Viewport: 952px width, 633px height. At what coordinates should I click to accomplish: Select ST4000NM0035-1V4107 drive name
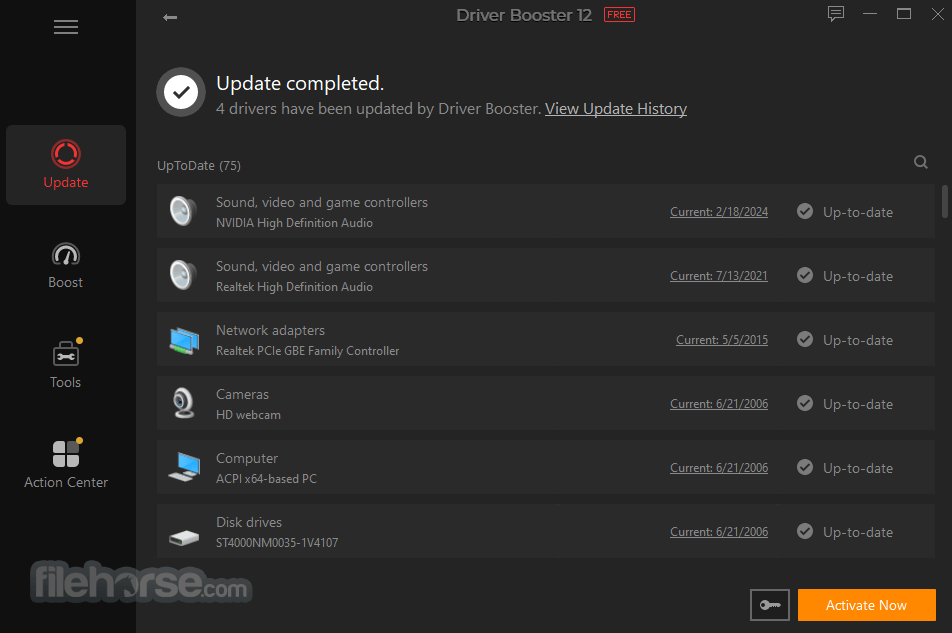coord(277,543)
